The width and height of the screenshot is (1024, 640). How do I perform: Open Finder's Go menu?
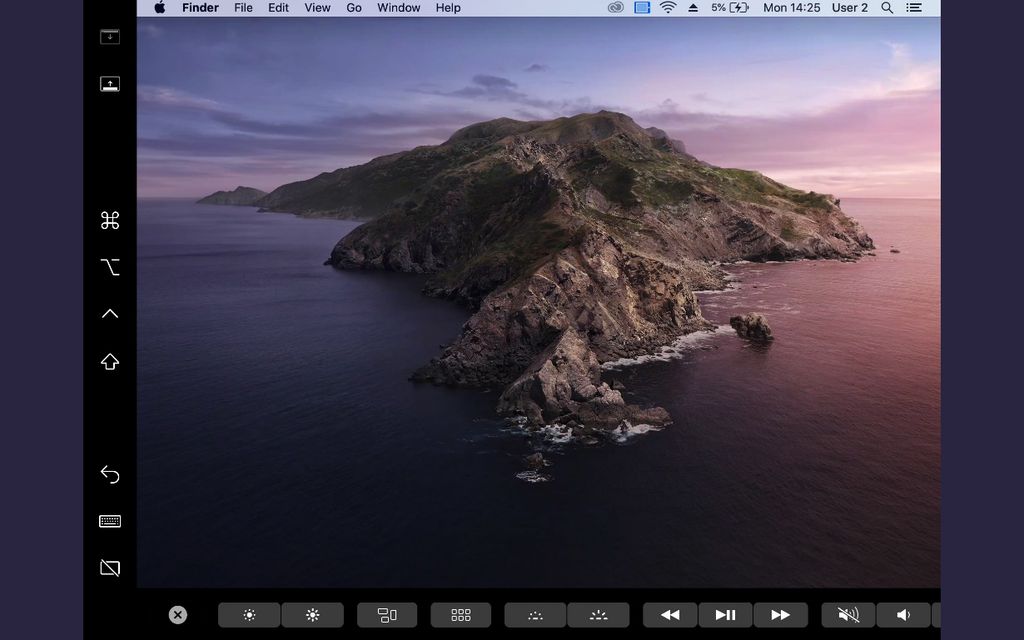[x=353, y=8]
